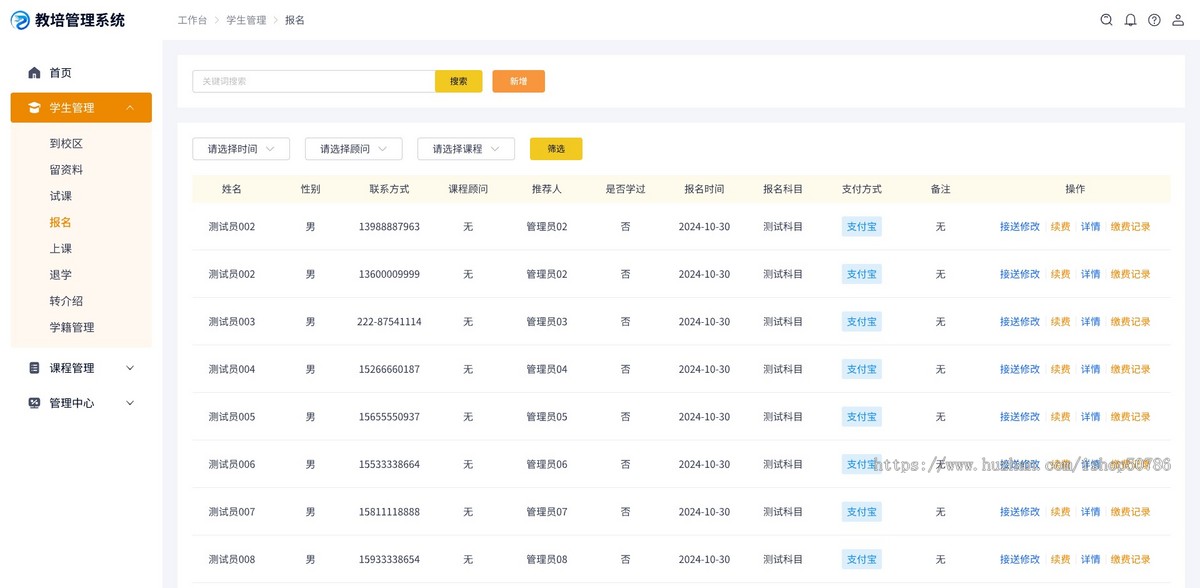Click phone number 15811118888
This screenshot has width=1200, height=588.
tap(389, 512)
